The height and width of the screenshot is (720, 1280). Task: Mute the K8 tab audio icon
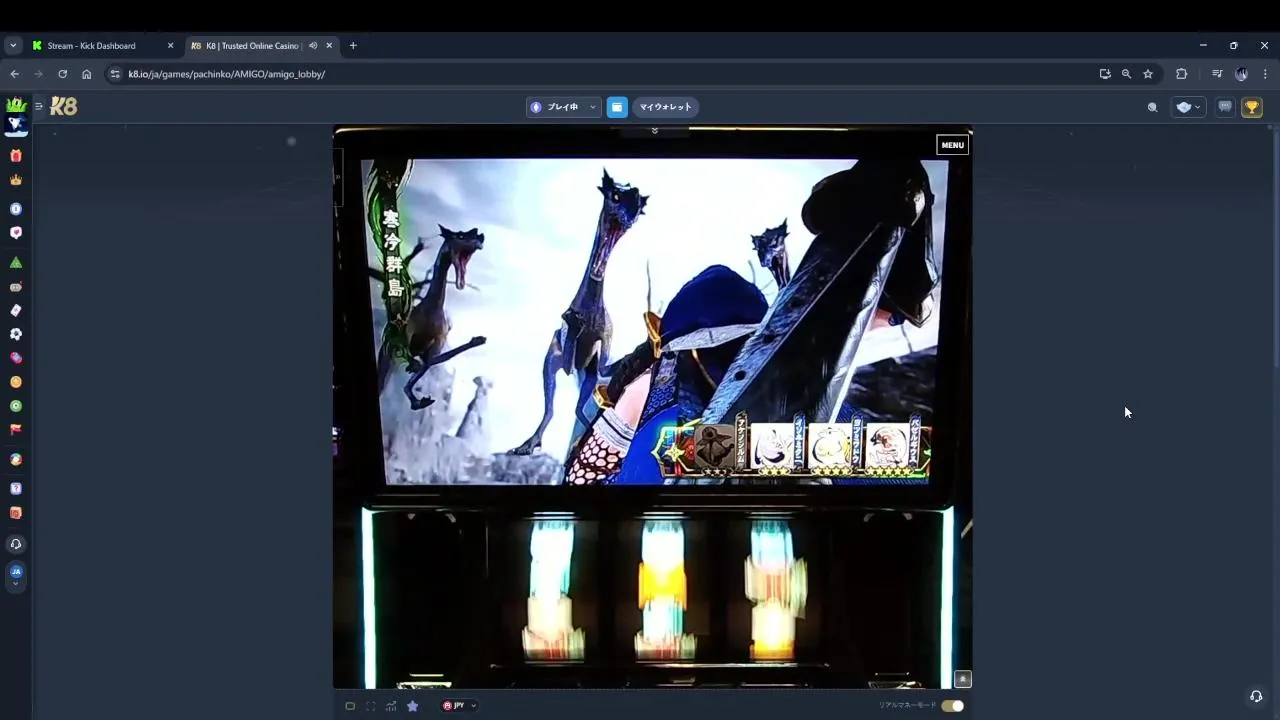313,45
